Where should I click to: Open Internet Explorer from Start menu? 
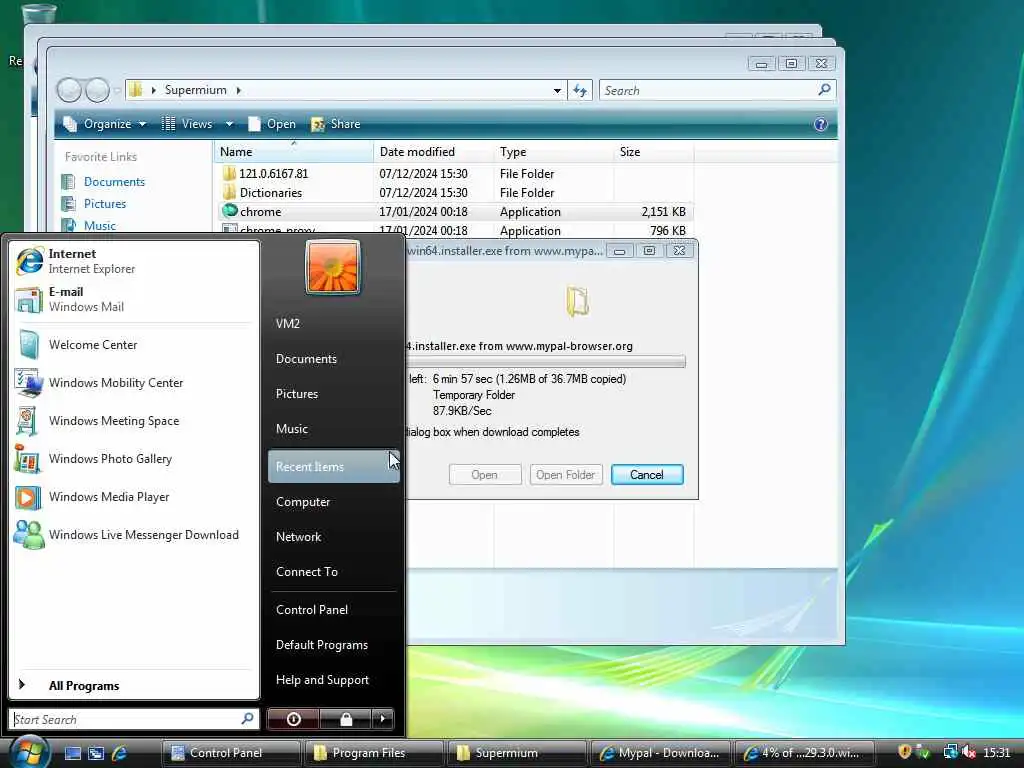pos(134,261)
